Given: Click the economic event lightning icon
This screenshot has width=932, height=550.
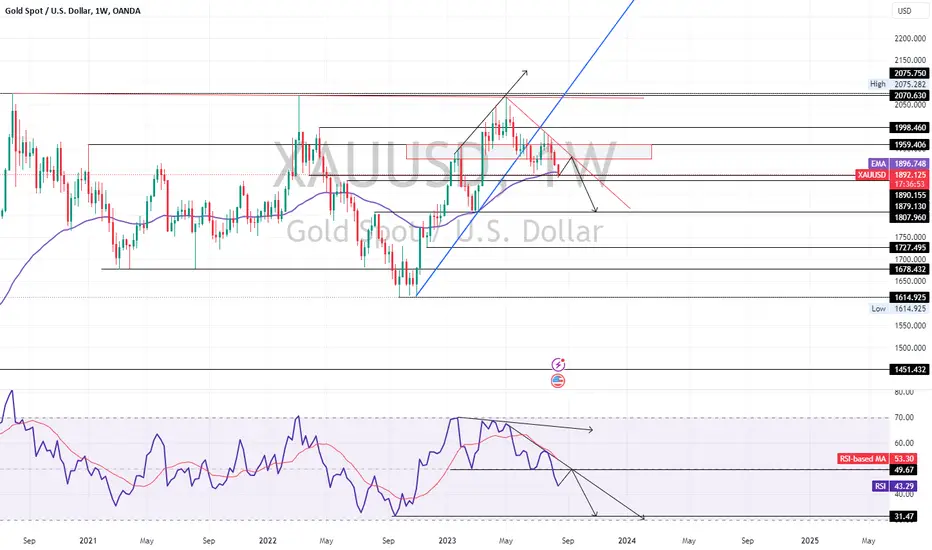Looking at the screenshot, I should click(x=558, y=364).
